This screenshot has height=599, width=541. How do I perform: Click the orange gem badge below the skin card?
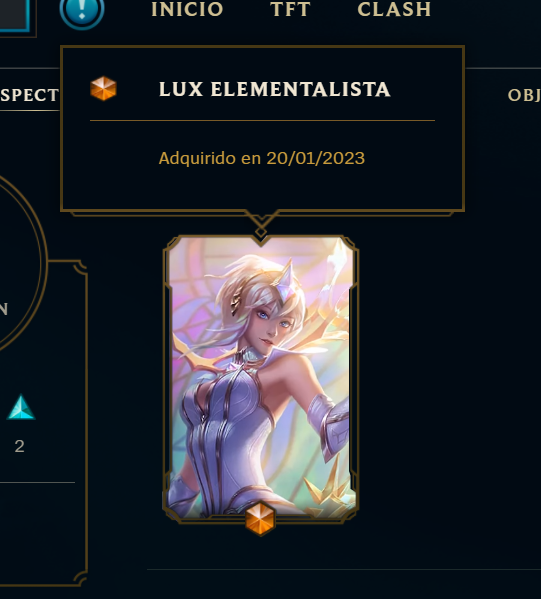(x=260, y=519)
